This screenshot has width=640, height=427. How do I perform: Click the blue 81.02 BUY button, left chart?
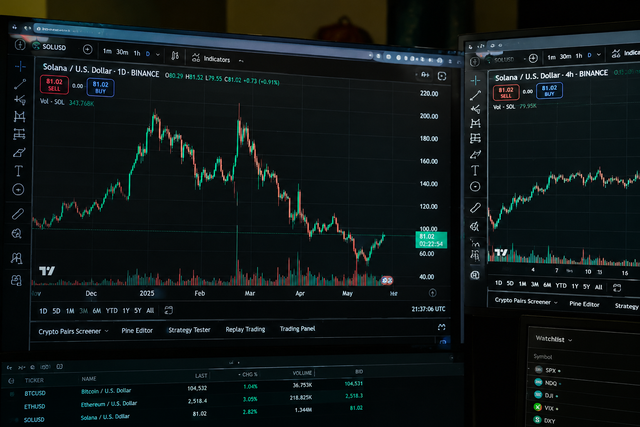(x=100, y=87)
